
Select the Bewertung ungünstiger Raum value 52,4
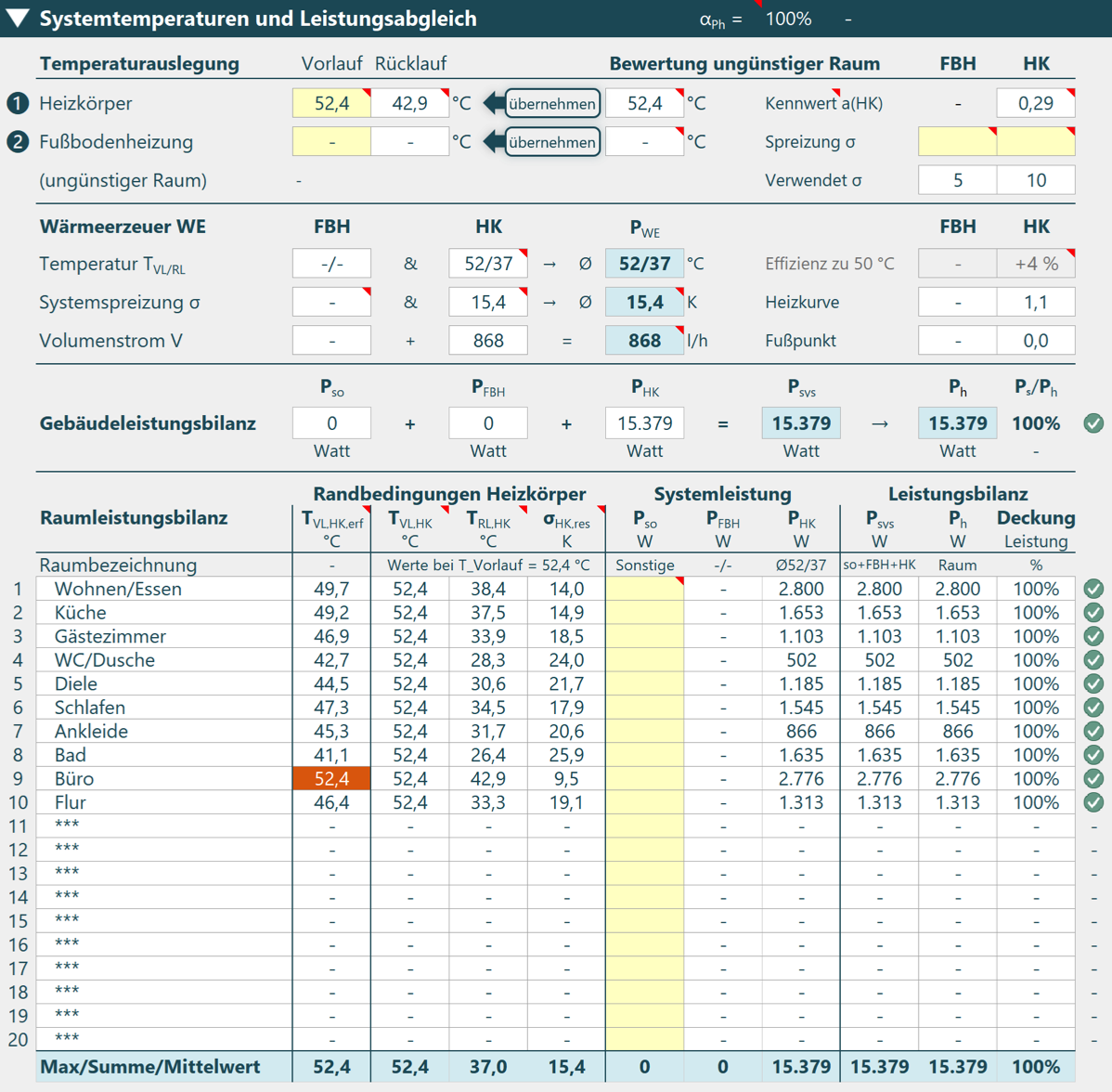[x=645, y=104]
